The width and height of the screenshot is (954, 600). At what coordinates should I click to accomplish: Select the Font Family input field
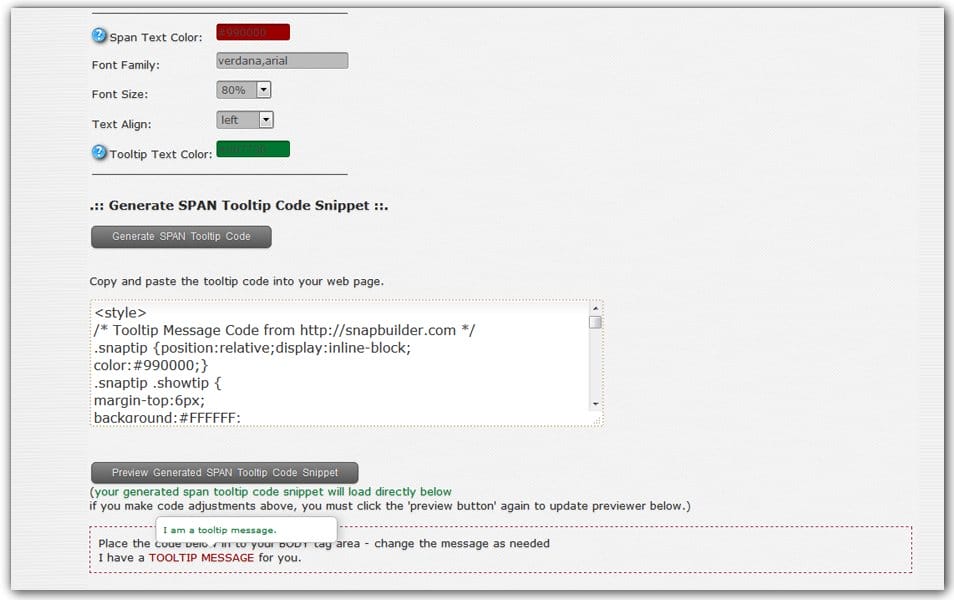tap(280, 60)
